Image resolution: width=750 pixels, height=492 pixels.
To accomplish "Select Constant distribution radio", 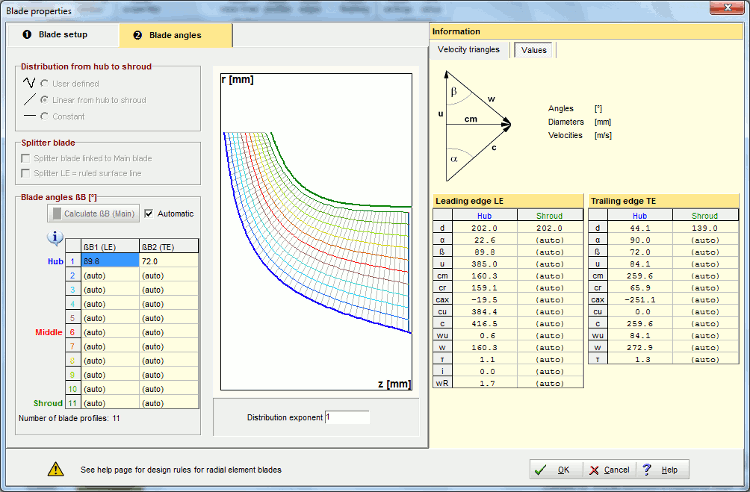I will 44,116.
